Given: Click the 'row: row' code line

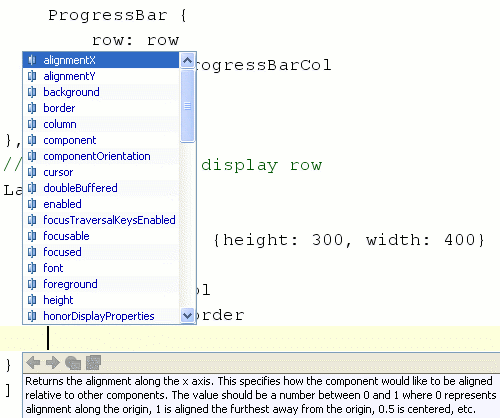Looking at the screenshot, I should click(x=136, y=40).
